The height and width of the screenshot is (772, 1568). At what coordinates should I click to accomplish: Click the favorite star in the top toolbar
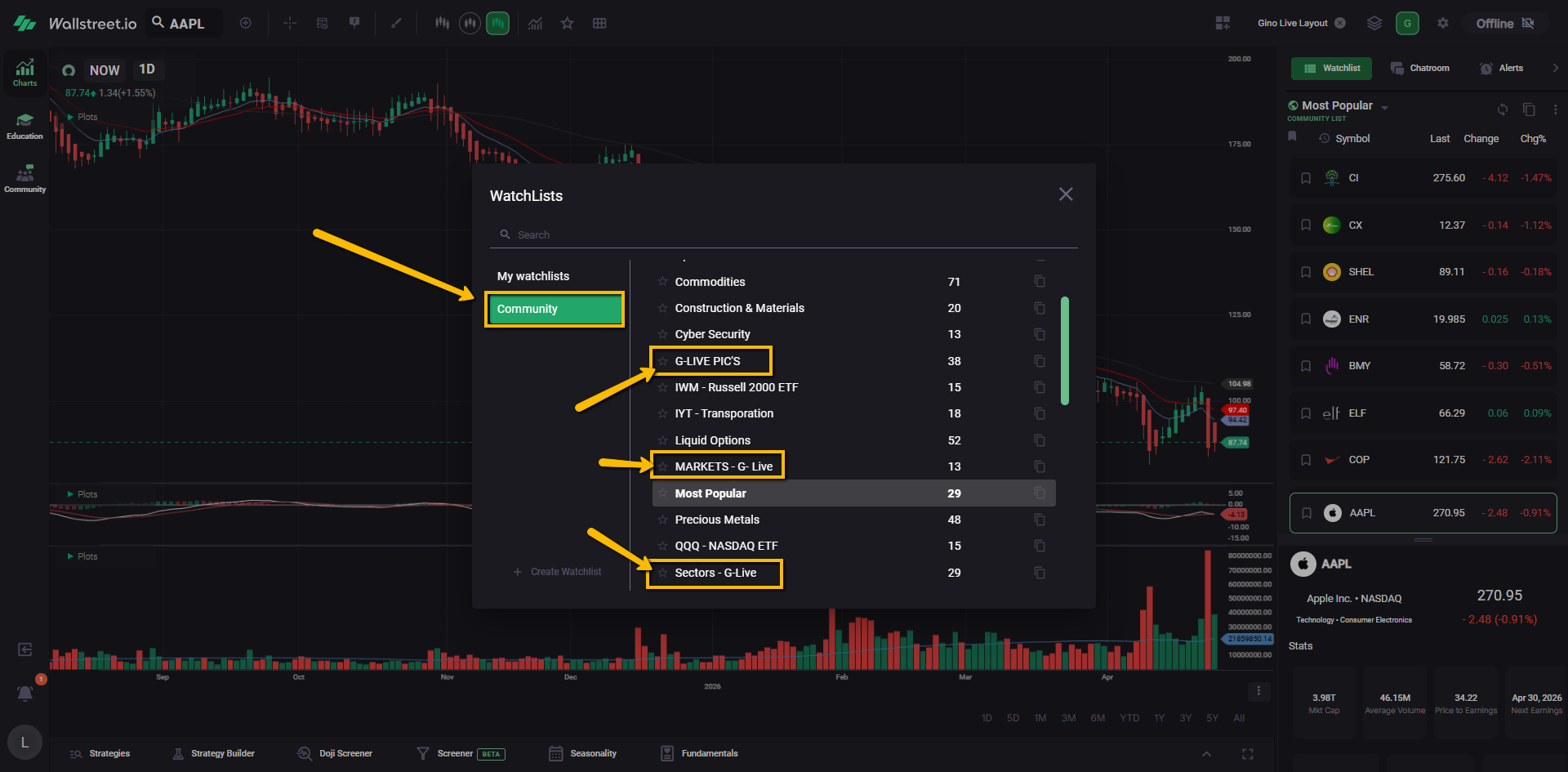(567, 24)
